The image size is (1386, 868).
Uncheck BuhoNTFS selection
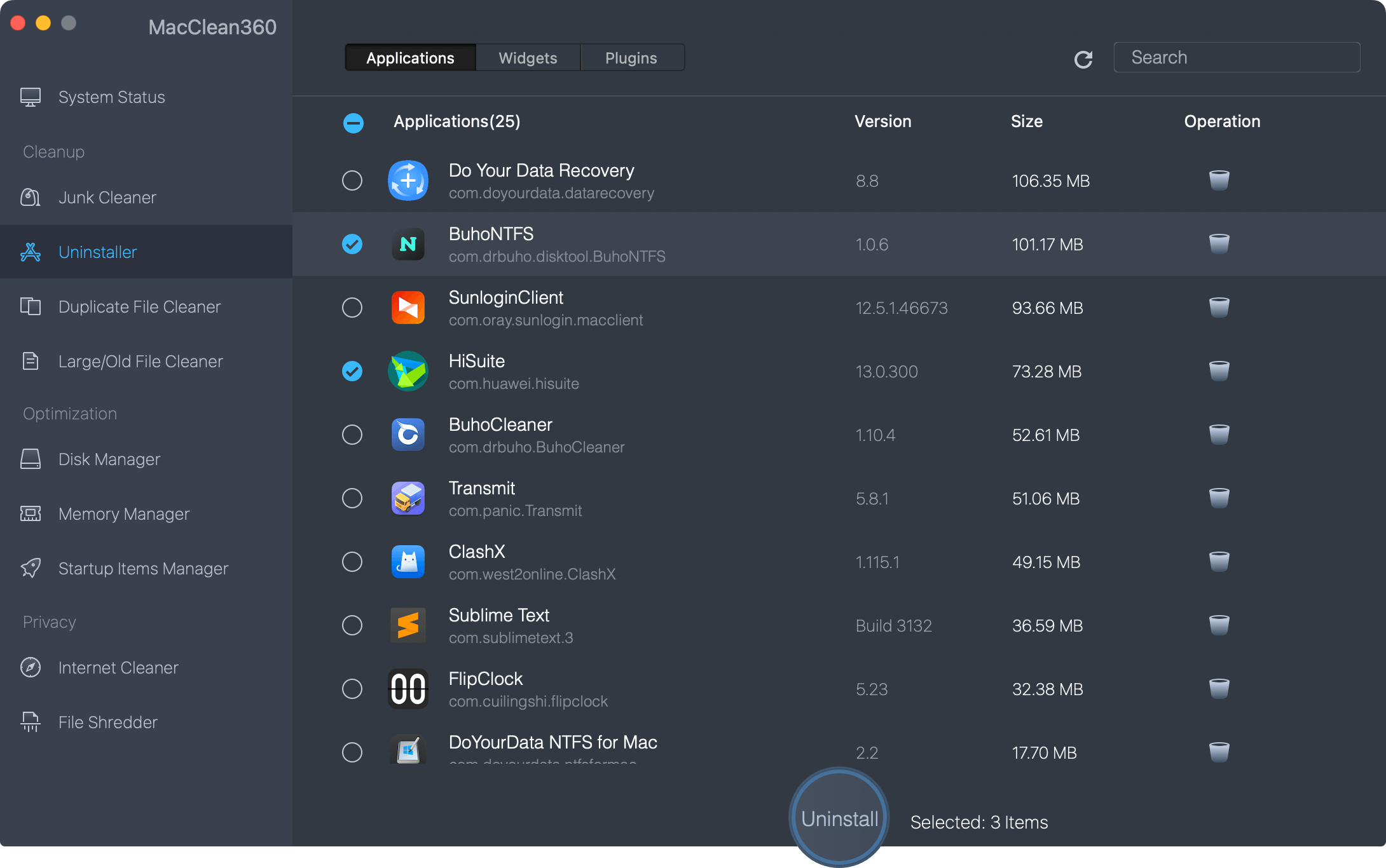352,244
